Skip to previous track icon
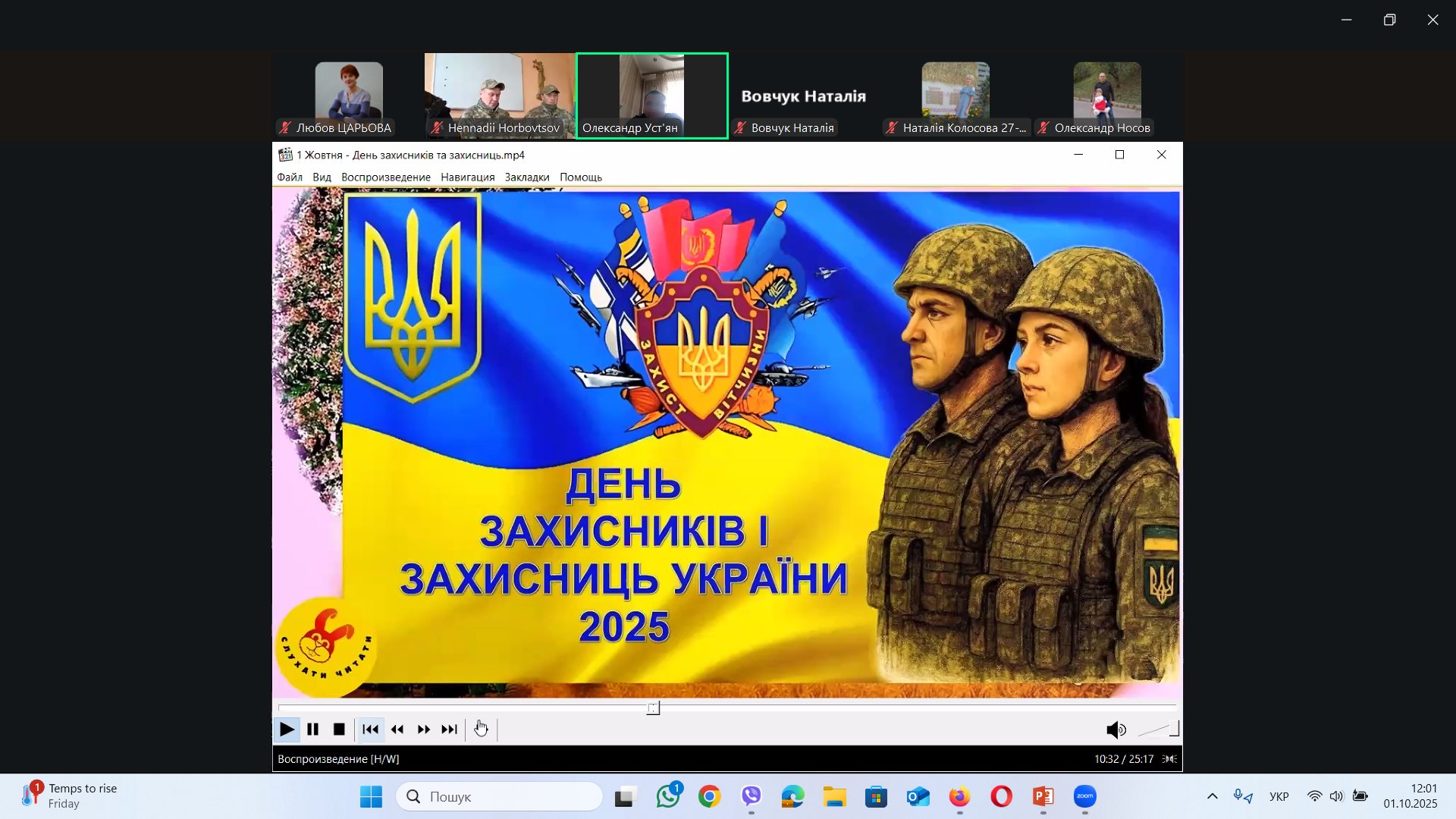The width and height of the screenshot is (1456, 819). [370, 730]
